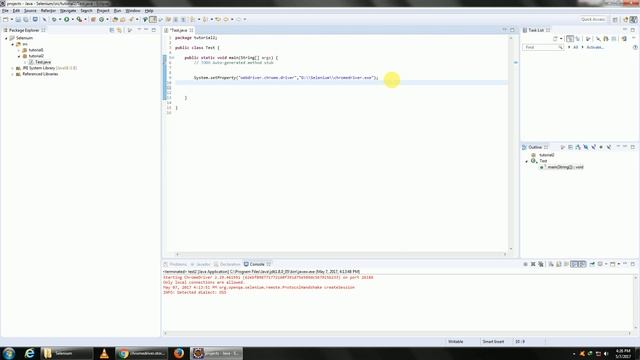
Task: Open the Help menu
Action: 149,11
